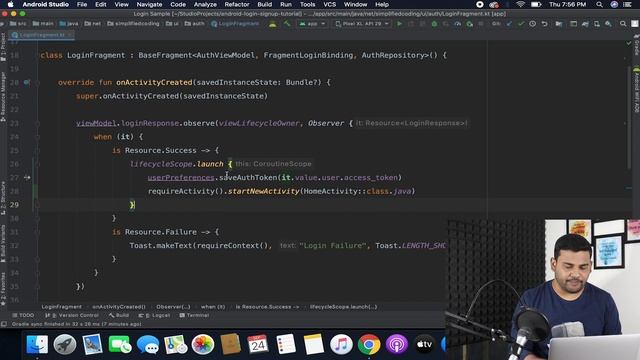Click the Make Project hammer icon

[x=287, y=24]
